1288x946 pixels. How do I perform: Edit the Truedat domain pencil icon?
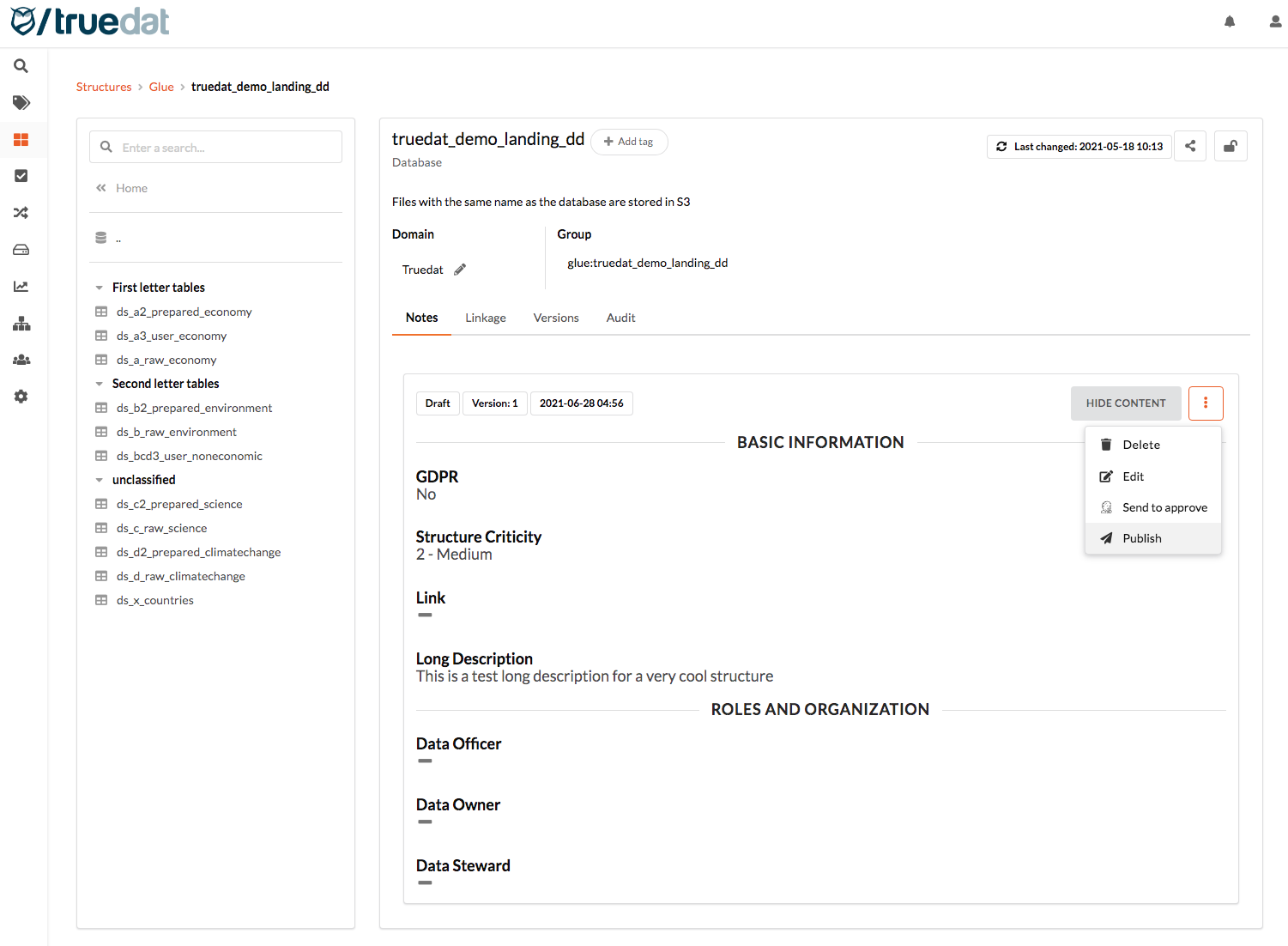click(460, 270)
